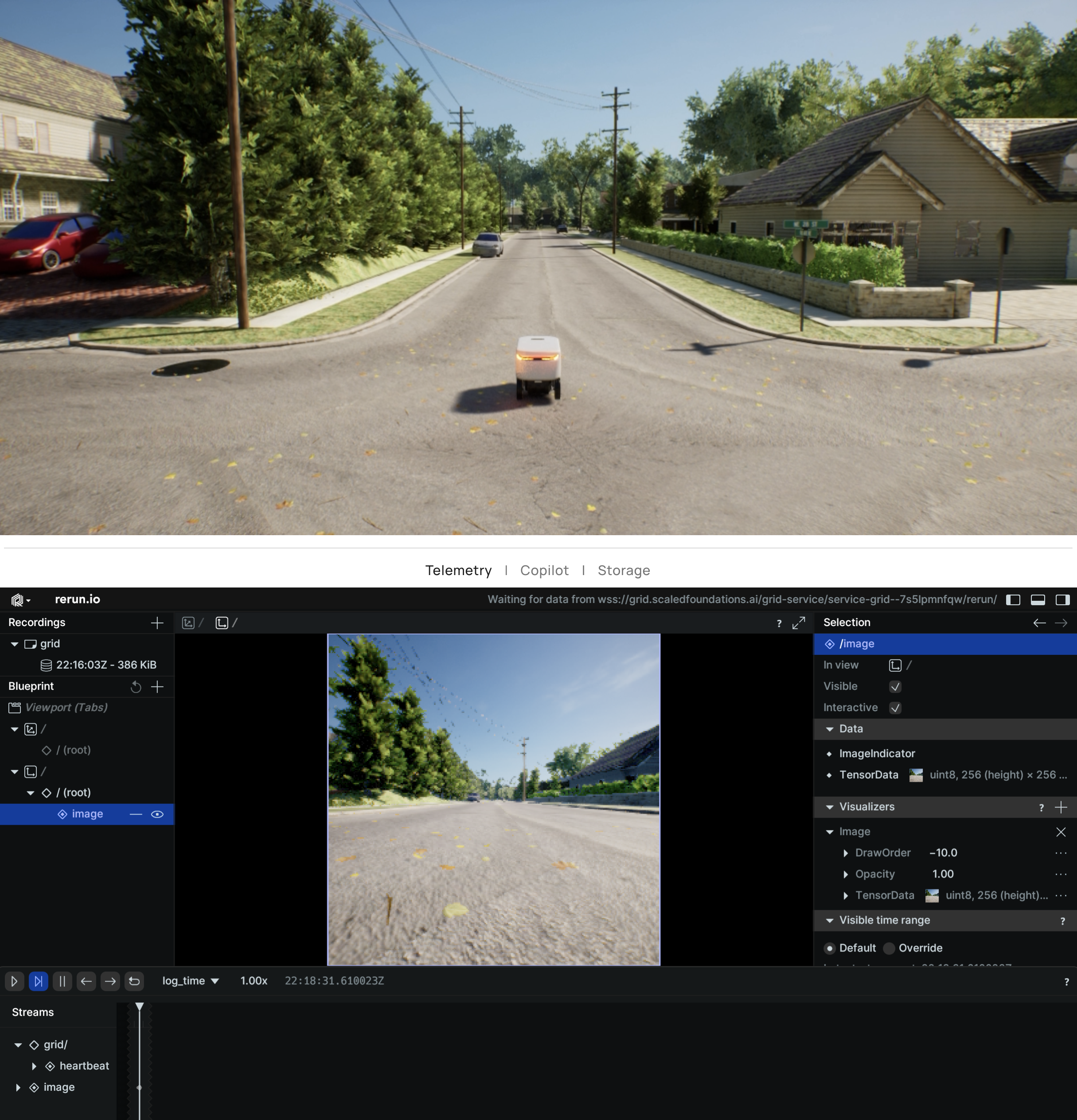Open the Storage tab

tap(624, 570)
